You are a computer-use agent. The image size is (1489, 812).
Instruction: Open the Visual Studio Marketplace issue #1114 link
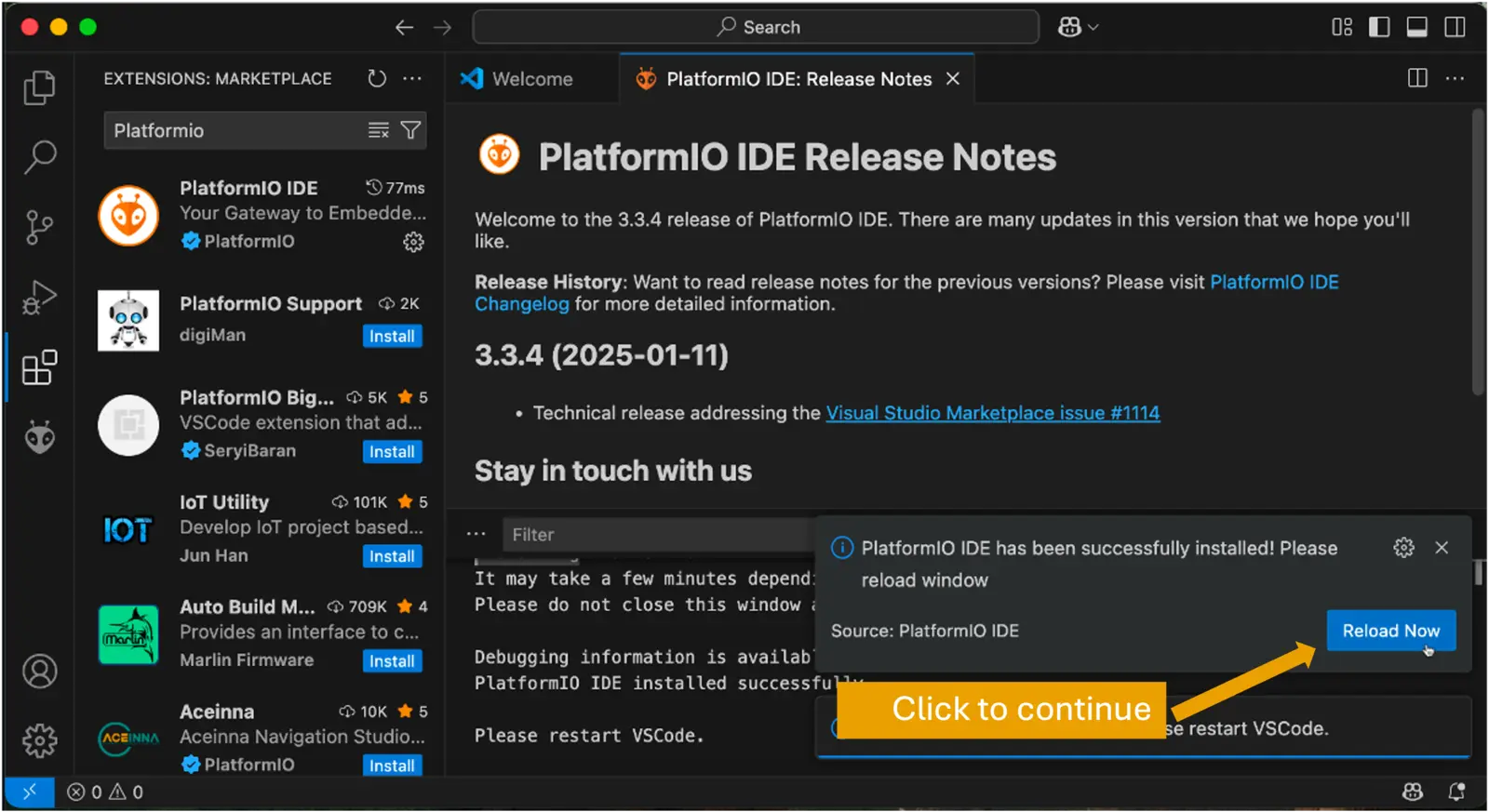(x=993, y=413)
